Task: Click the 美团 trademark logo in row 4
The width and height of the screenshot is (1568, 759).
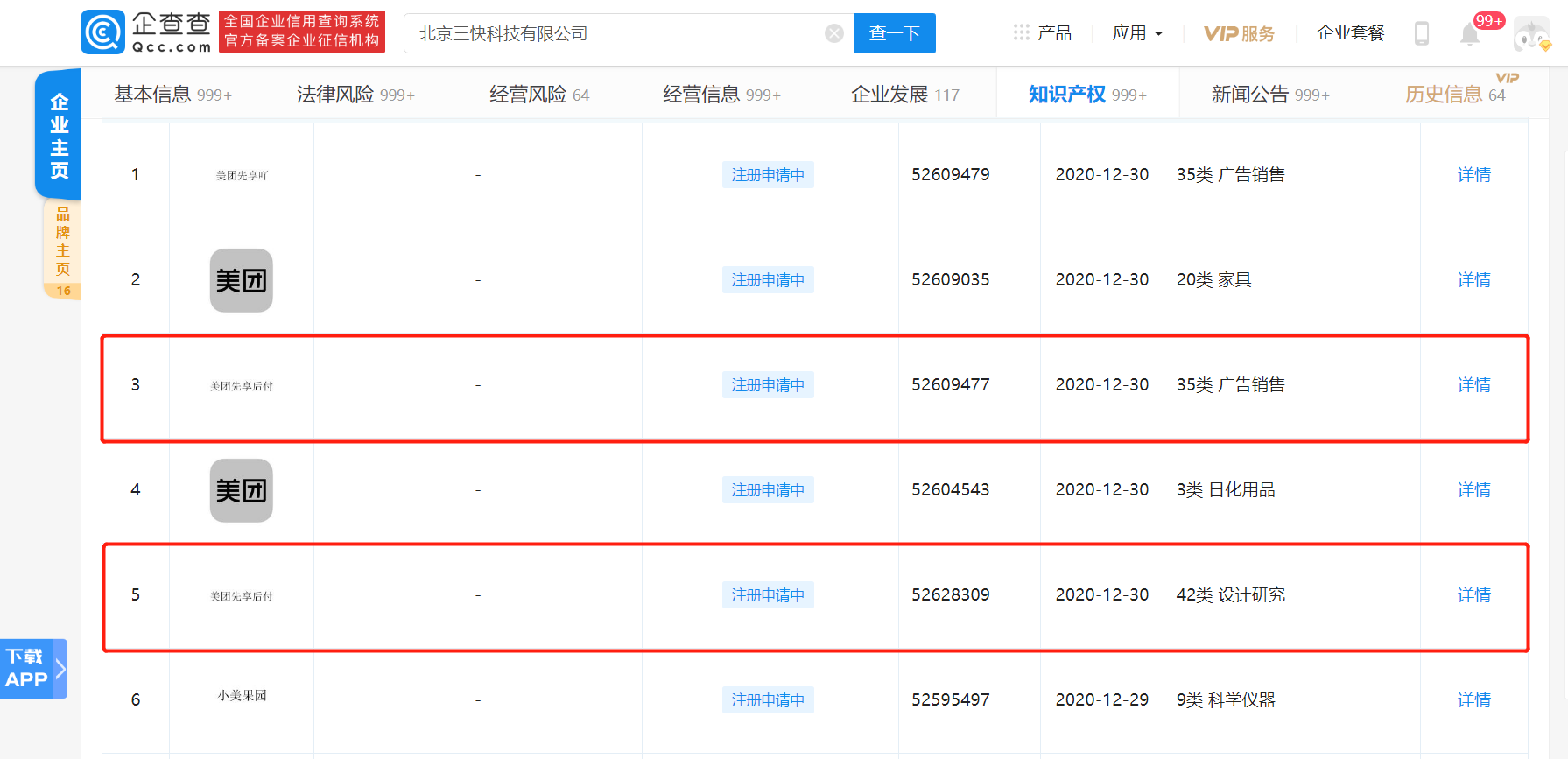Action: (x=242, y=490)
